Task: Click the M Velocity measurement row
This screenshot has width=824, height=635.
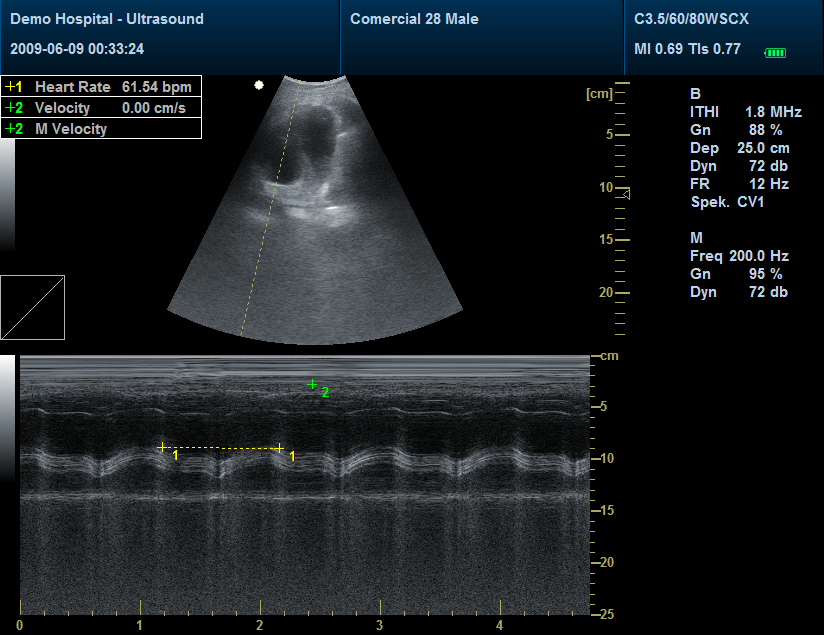Action: [101, 128]
